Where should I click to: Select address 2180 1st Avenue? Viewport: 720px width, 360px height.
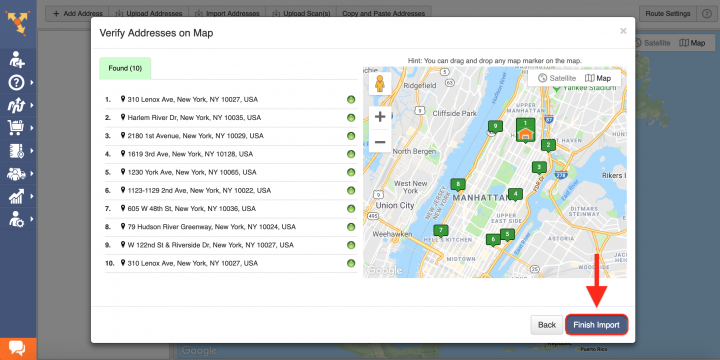(x=231, y=136)
